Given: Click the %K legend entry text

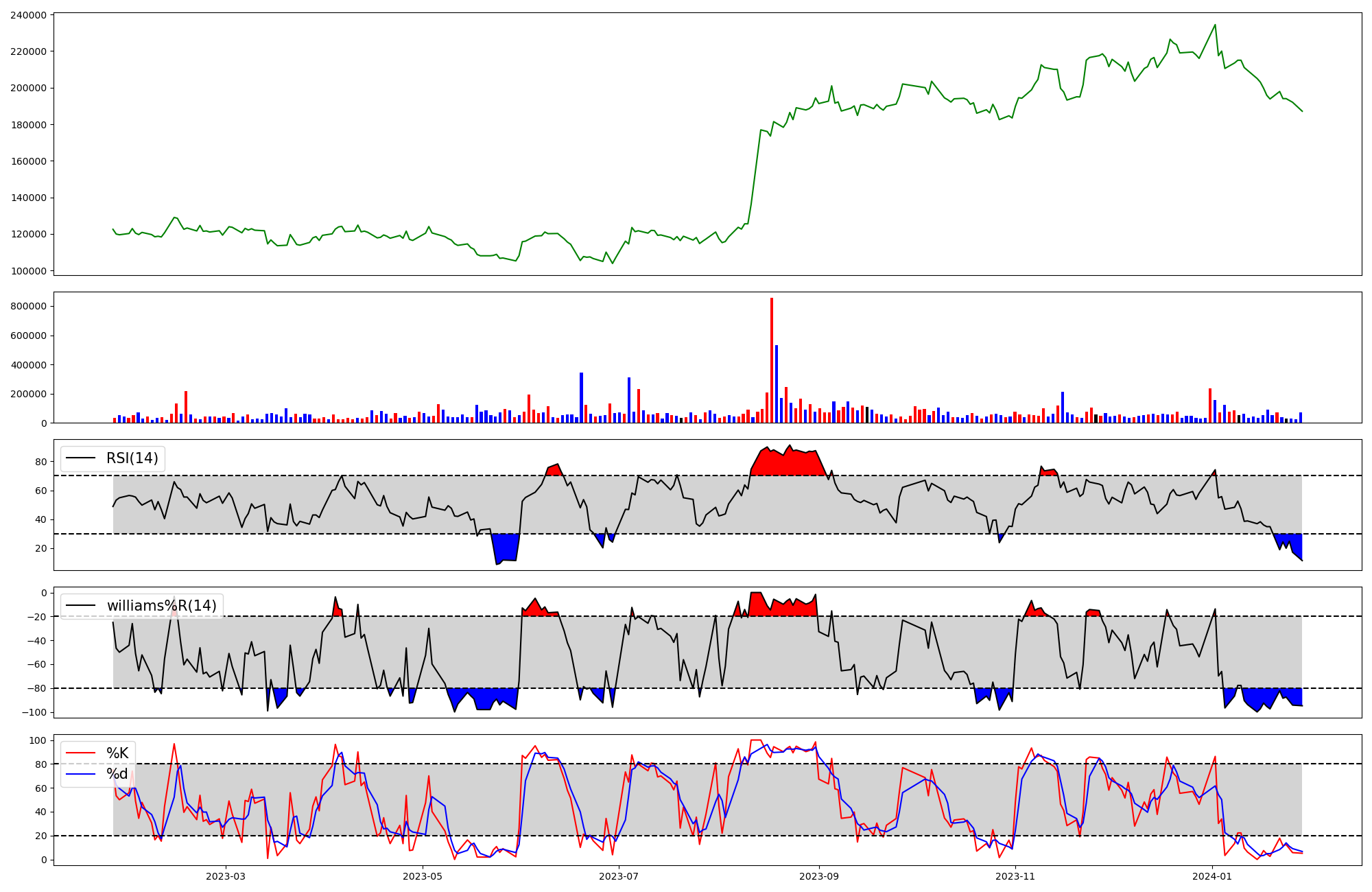Looking at the screenshot, I should tap(117, 753).
